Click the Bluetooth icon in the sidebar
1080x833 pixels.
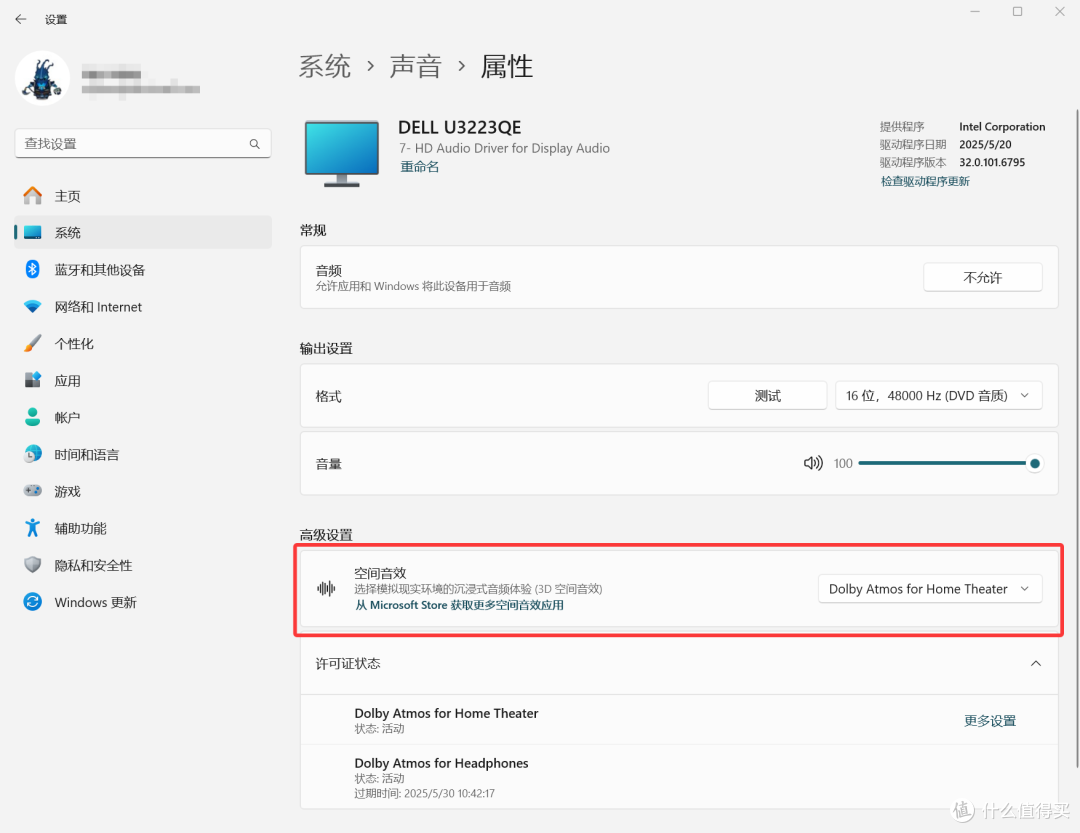32,269
